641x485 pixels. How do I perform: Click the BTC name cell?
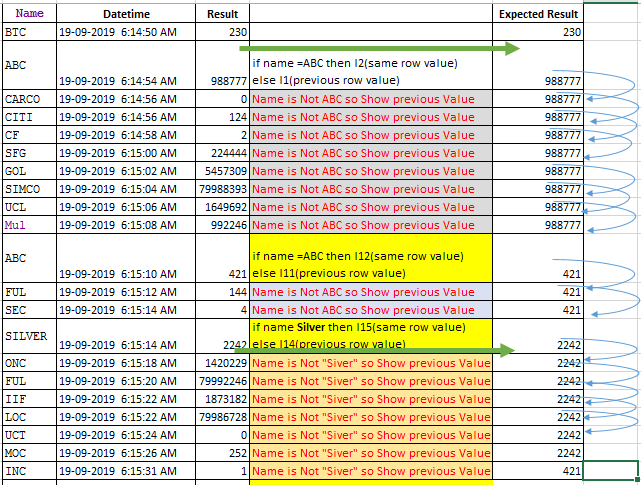(x=29, y=31)
